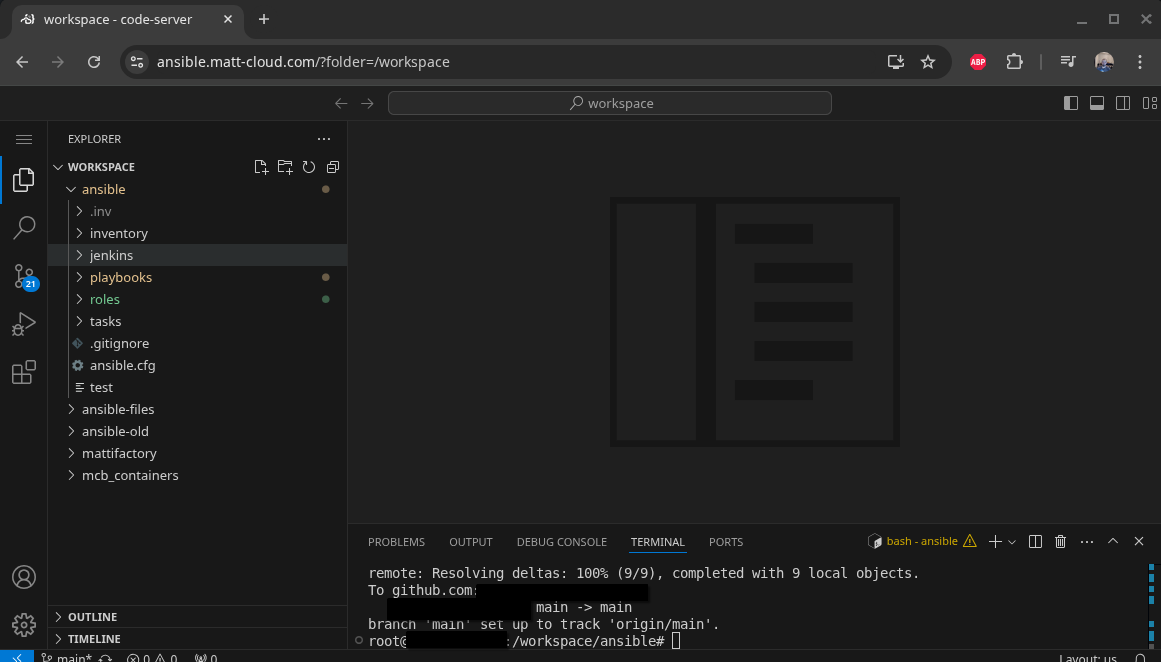Open the Search view in activity bar

(x=24, y=228)
